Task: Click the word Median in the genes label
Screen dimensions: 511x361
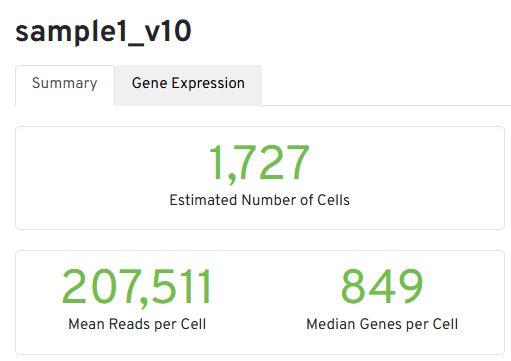Action: (331, 324)
